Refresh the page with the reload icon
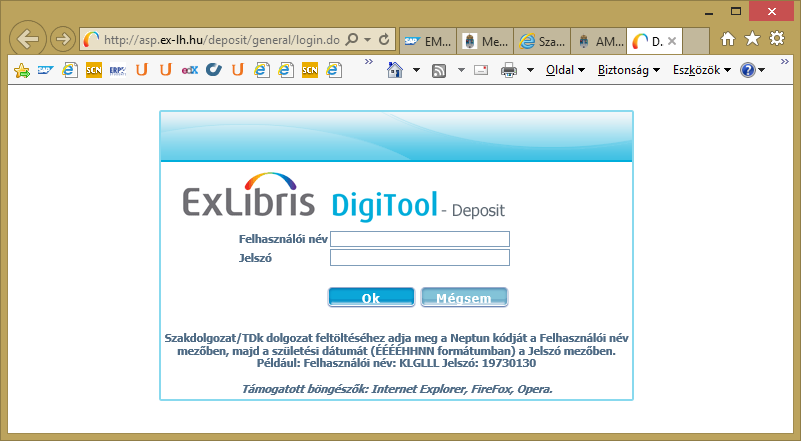The width and height of the screenshot is (801, 441). coord(384,39)
